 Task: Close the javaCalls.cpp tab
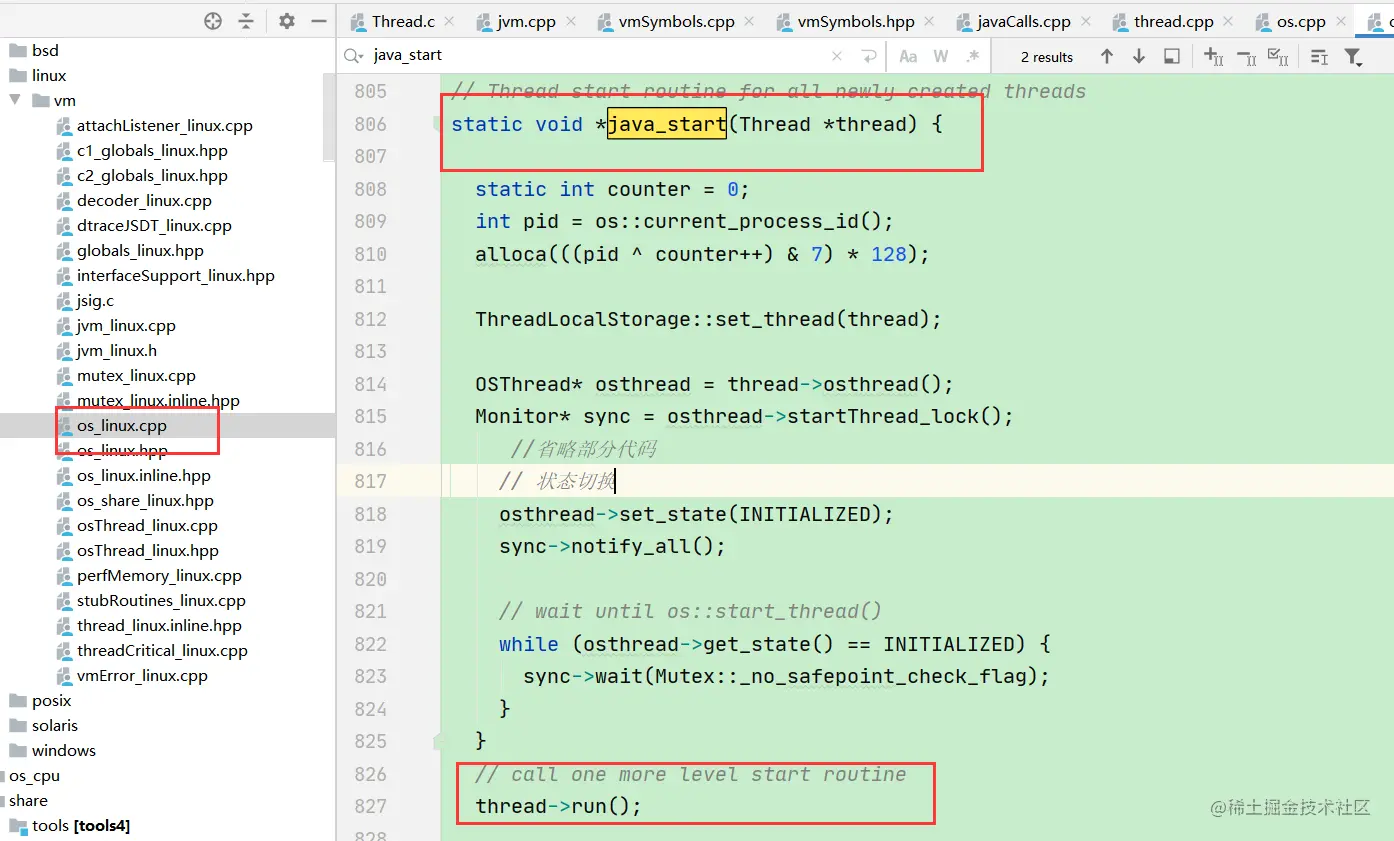(x=1086, y=21)
